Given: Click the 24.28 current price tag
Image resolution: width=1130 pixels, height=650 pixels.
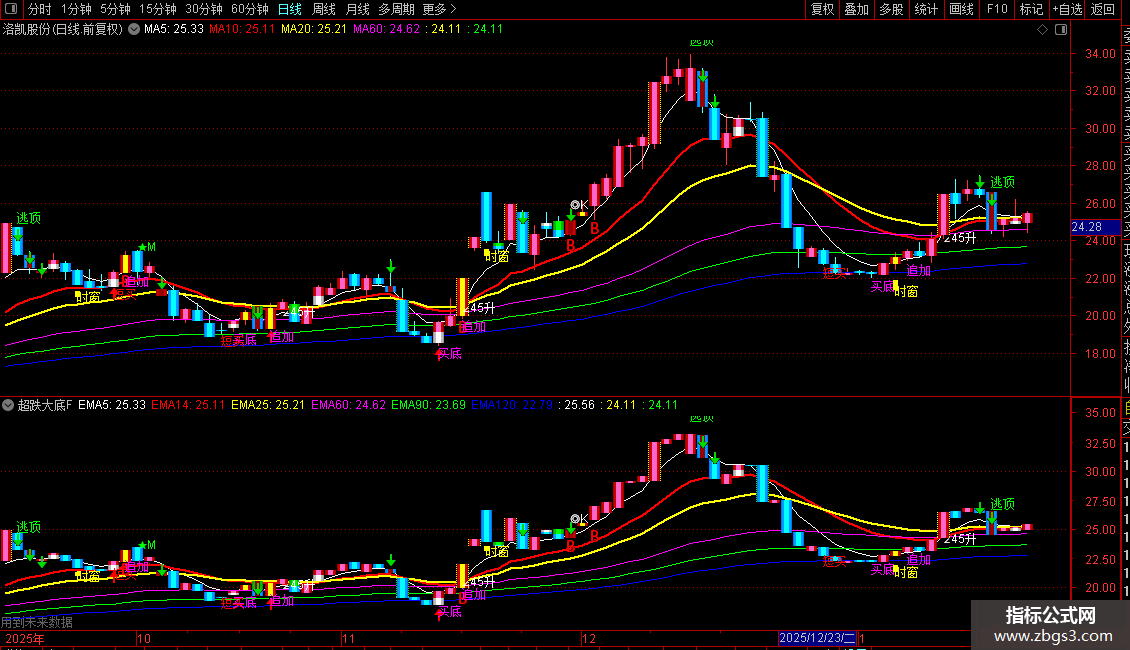Looking at the screenshot, I should [x=1095, y=227].
